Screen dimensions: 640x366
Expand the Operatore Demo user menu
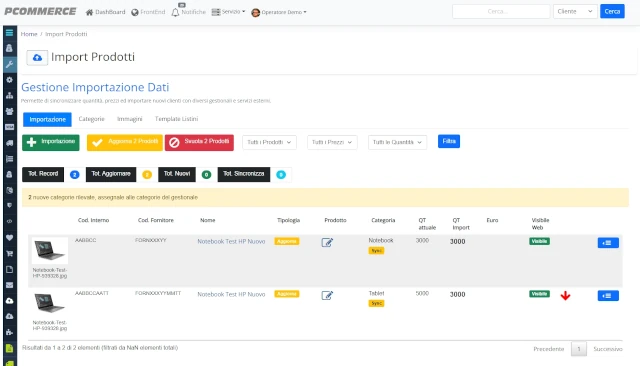click(279, 12)
